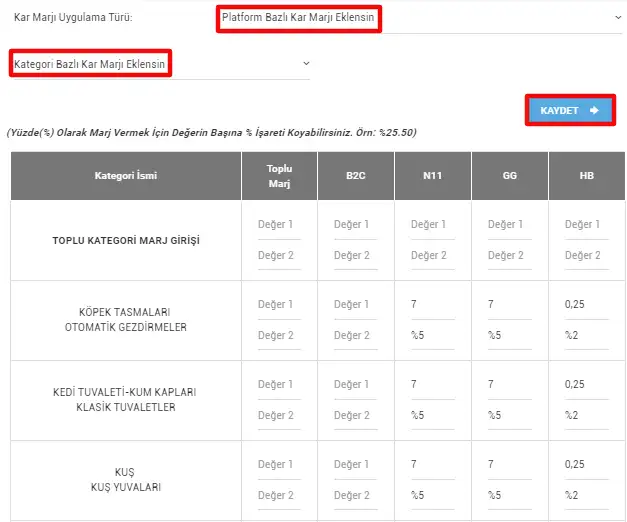This screenshot has width=627, height=522.
Task: Click N11 Değer 1 field in TOPLU KATEGORİ MARJ GİRİŞİ row
Action: point(433,225)
